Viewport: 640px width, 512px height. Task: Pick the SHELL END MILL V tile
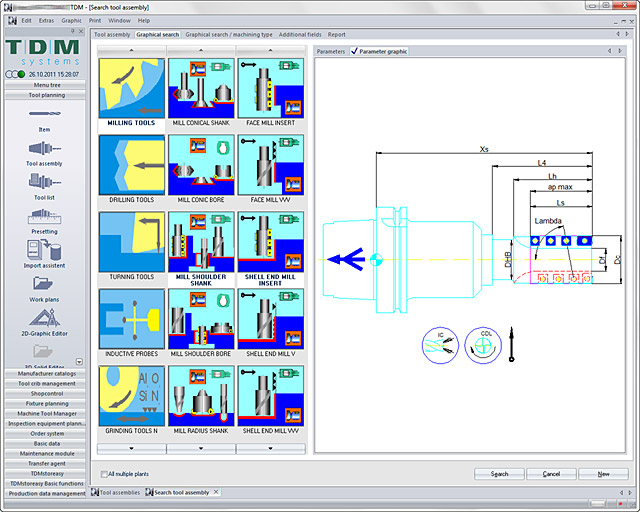(271, 318)
